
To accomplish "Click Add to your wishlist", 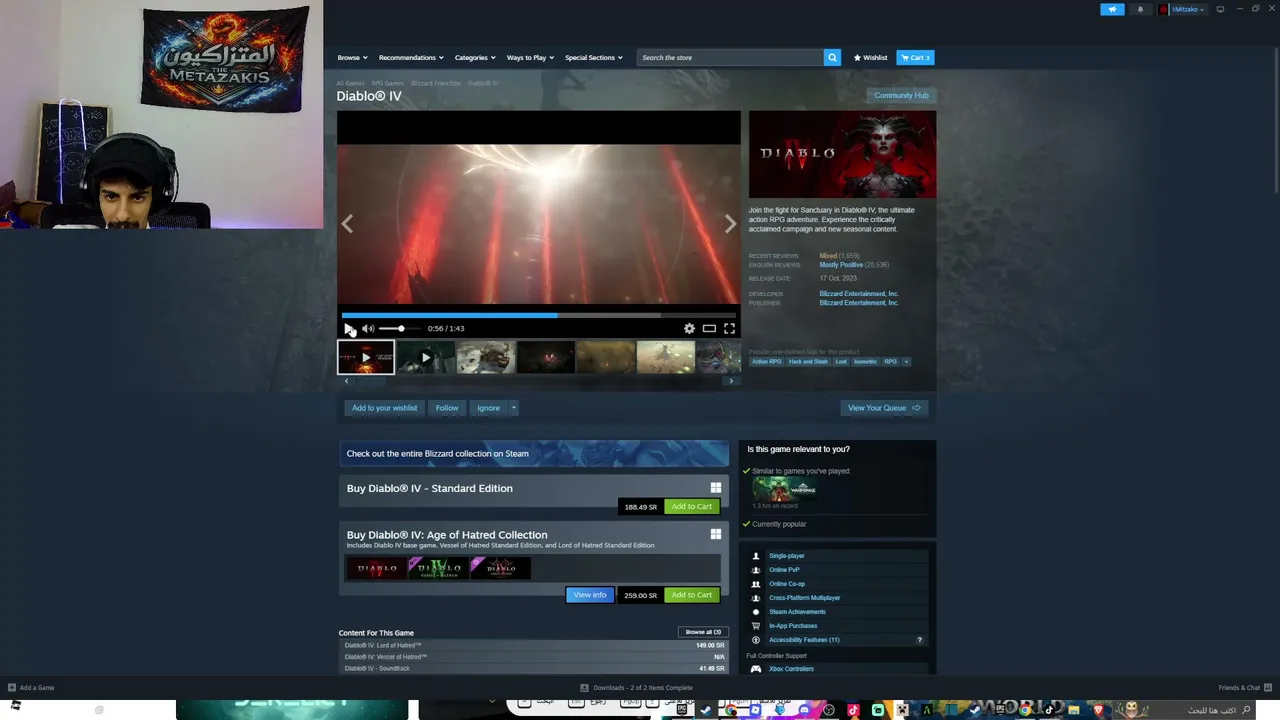I will point(384,408).
